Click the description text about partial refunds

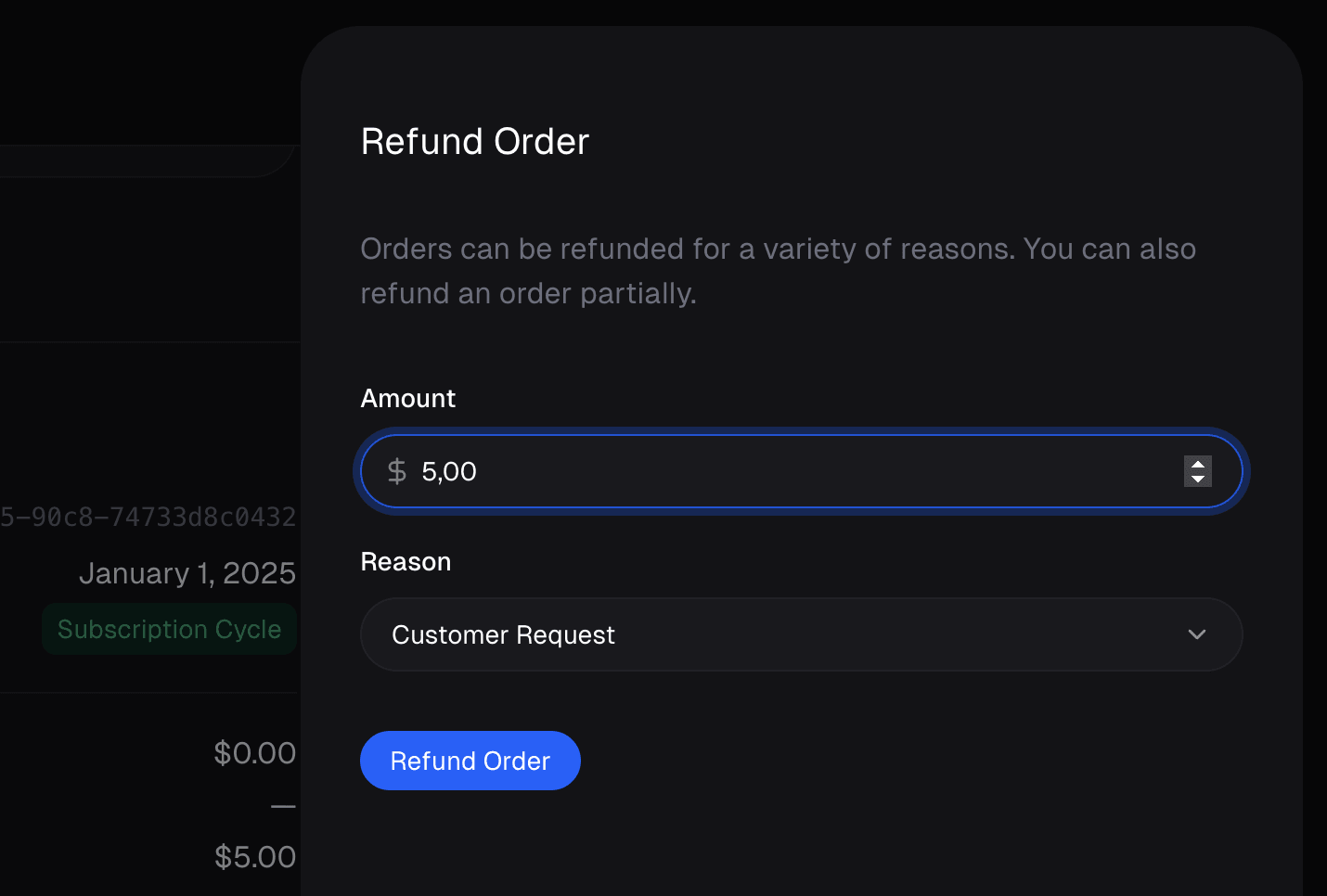(x=778, y=271)
